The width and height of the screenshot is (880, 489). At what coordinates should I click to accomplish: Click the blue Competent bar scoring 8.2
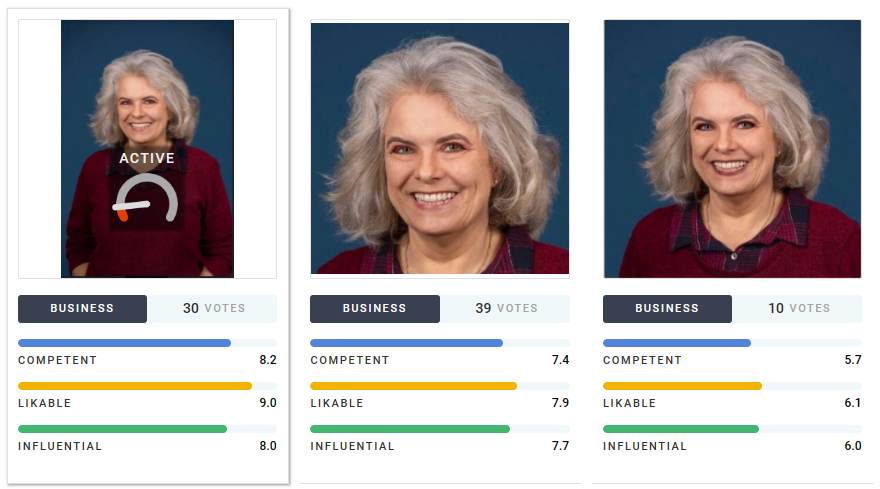click(125, 343)
